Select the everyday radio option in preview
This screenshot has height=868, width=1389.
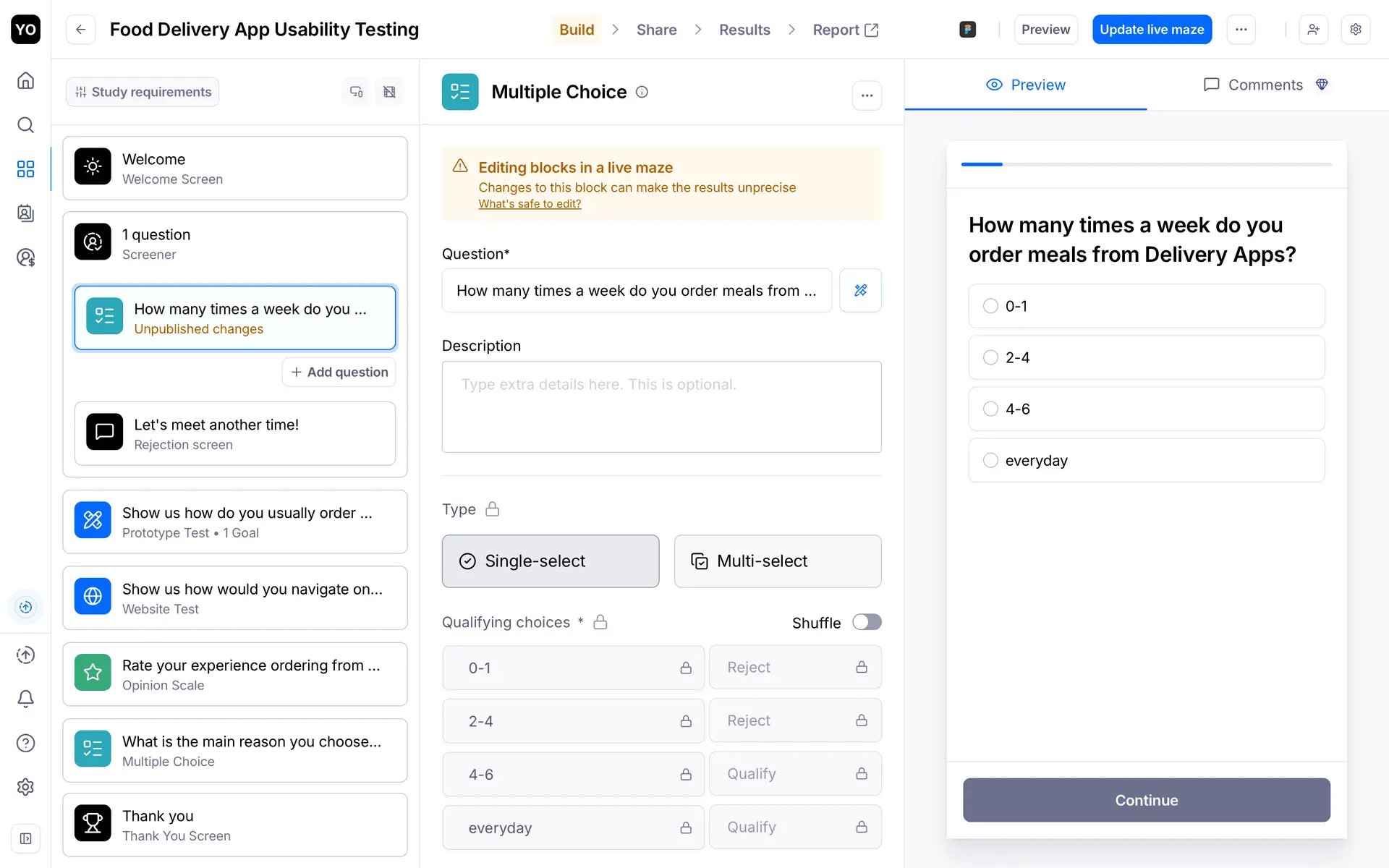pos(990,461)
